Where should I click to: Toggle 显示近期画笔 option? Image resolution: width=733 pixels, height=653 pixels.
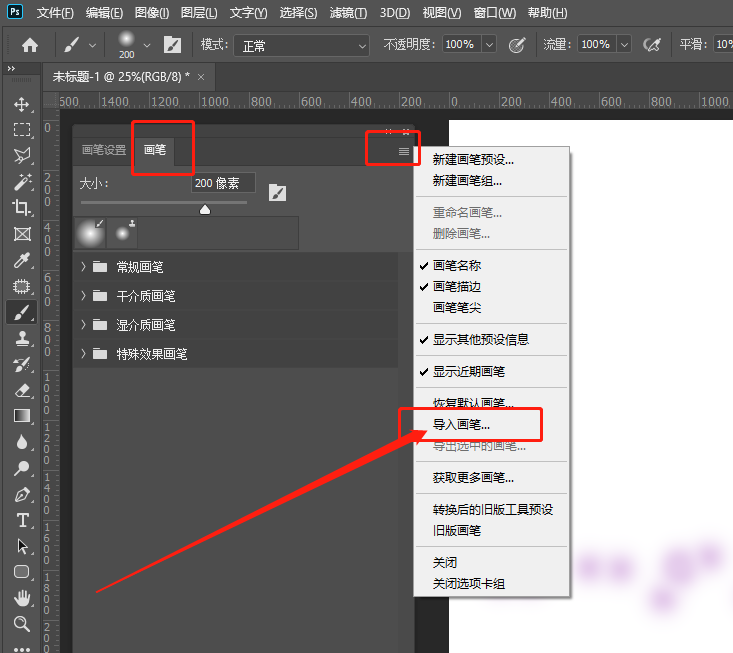click(468, 372)
